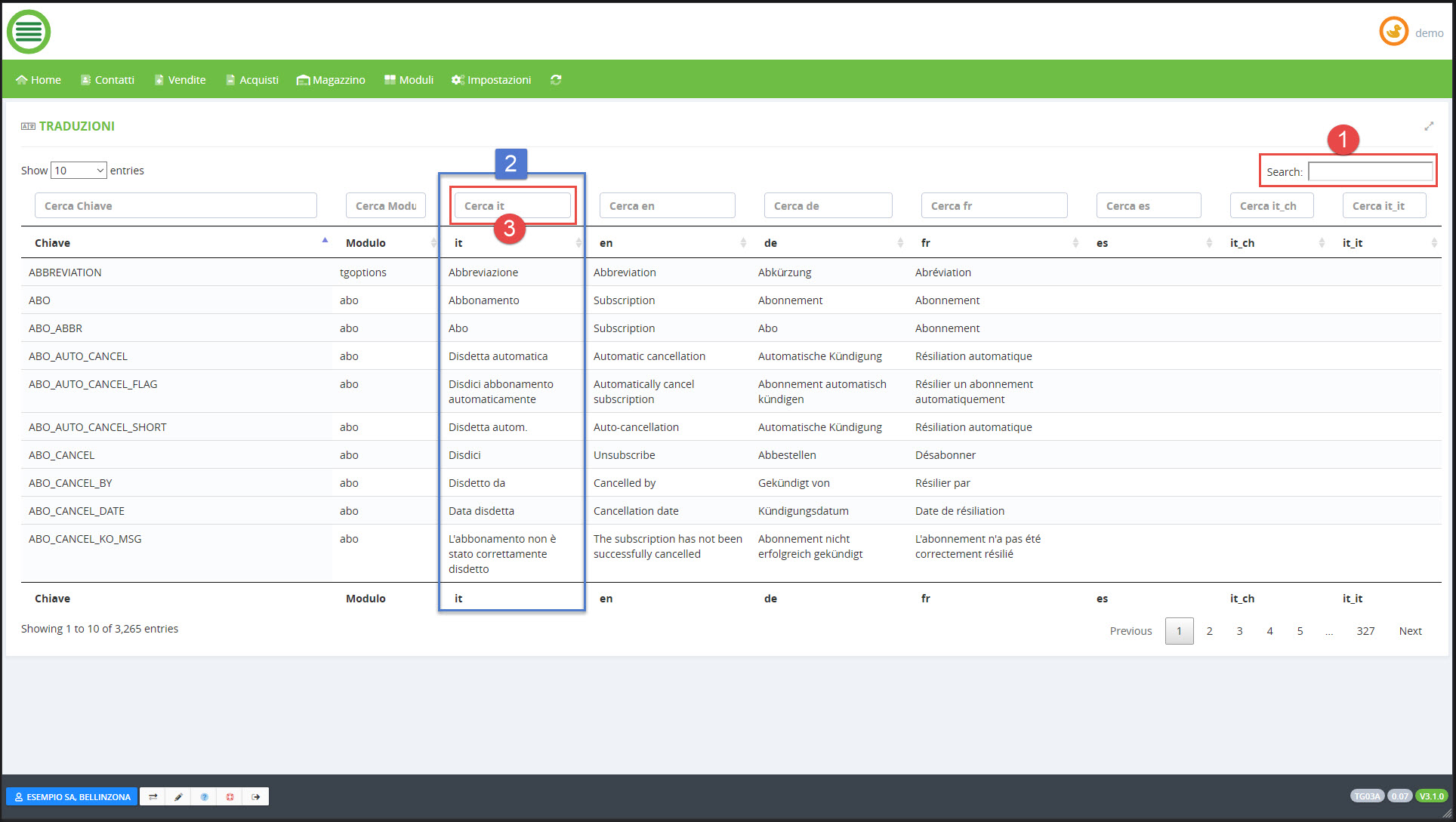Click the ESEMPIO SA, BELLINZONA button
Screen dimensions: 1456x822
click(x=72, y=796)
